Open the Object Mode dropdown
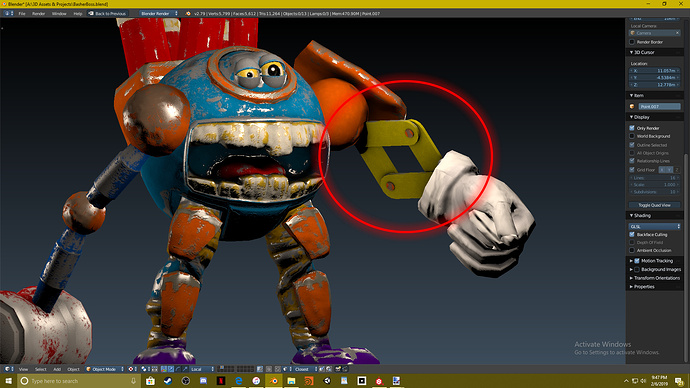The image size is (690, 388). point(105,369)
